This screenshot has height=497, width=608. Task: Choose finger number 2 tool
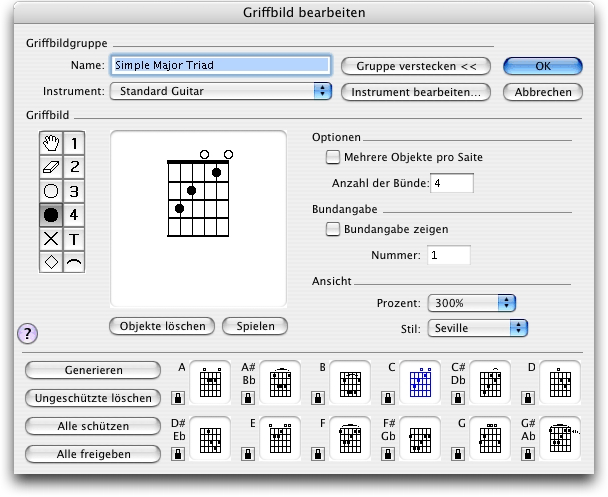74,167
